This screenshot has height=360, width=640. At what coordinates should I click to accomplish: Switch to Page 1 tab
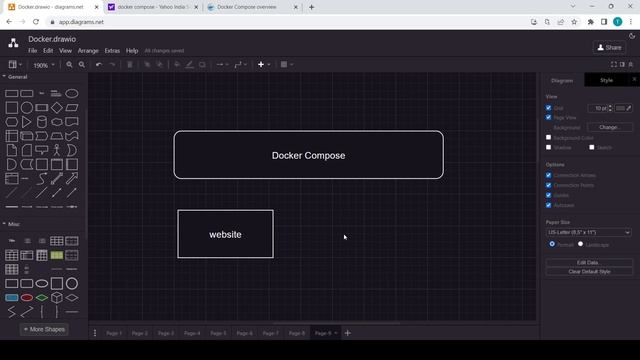coord(114,333)
